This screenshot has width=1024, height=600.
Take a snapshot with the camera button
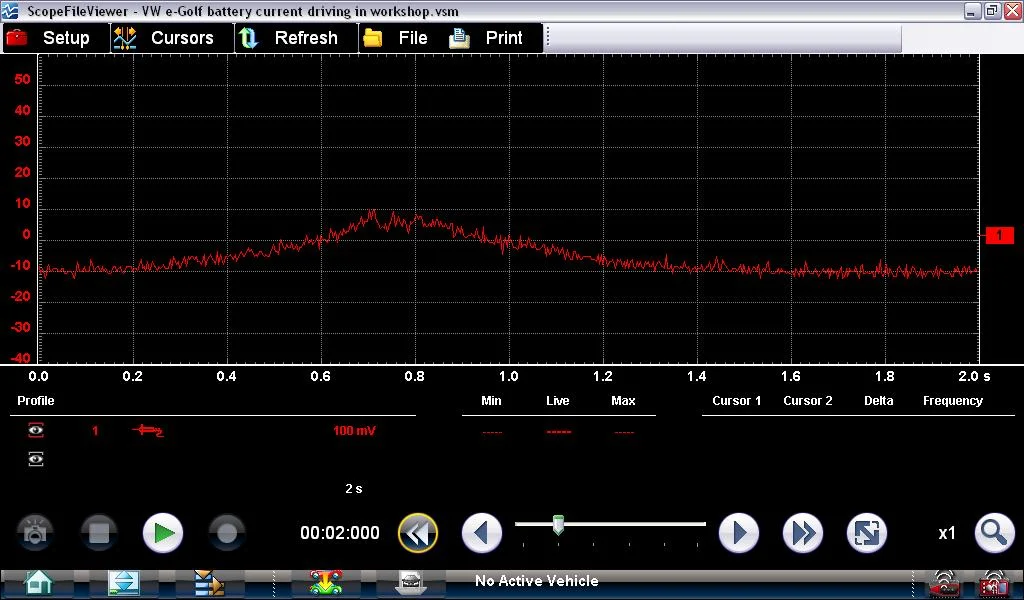tap(35, 533)
